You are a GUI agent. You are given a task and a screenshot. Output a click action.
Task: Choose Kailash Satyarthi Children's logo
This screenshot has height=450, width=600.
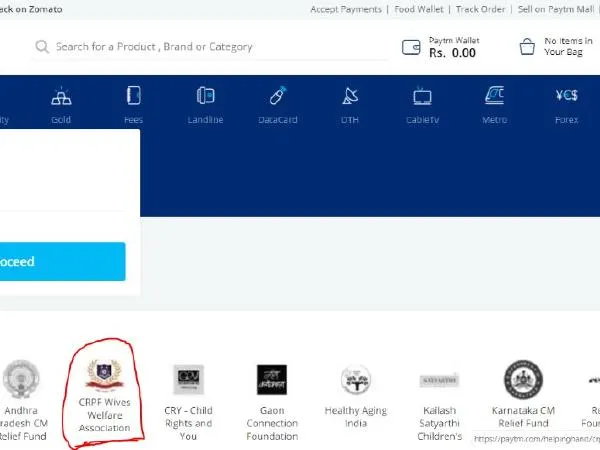click(439, 380)
